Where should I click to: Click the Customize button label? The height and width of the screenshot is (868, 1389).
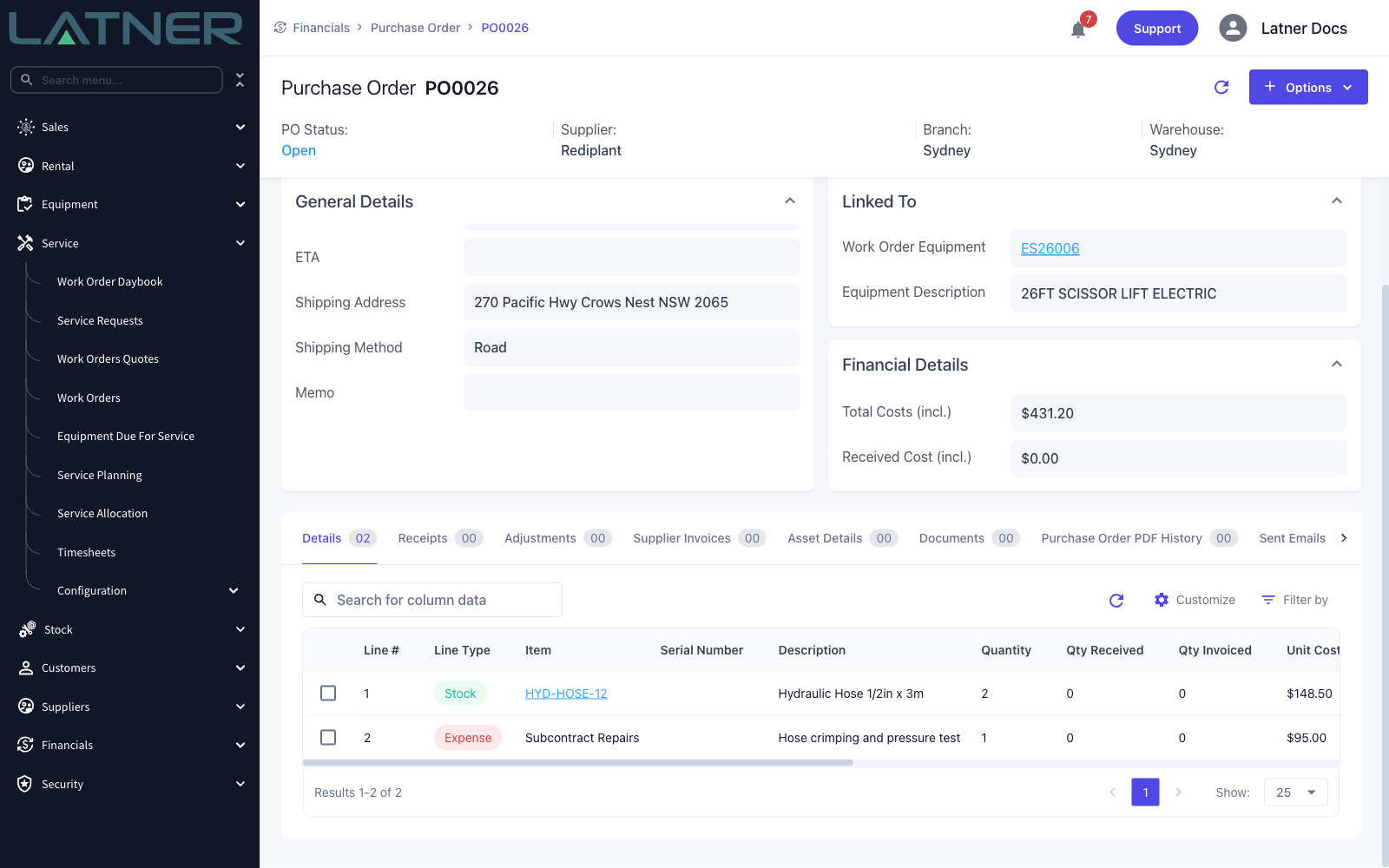point(1205,600)
